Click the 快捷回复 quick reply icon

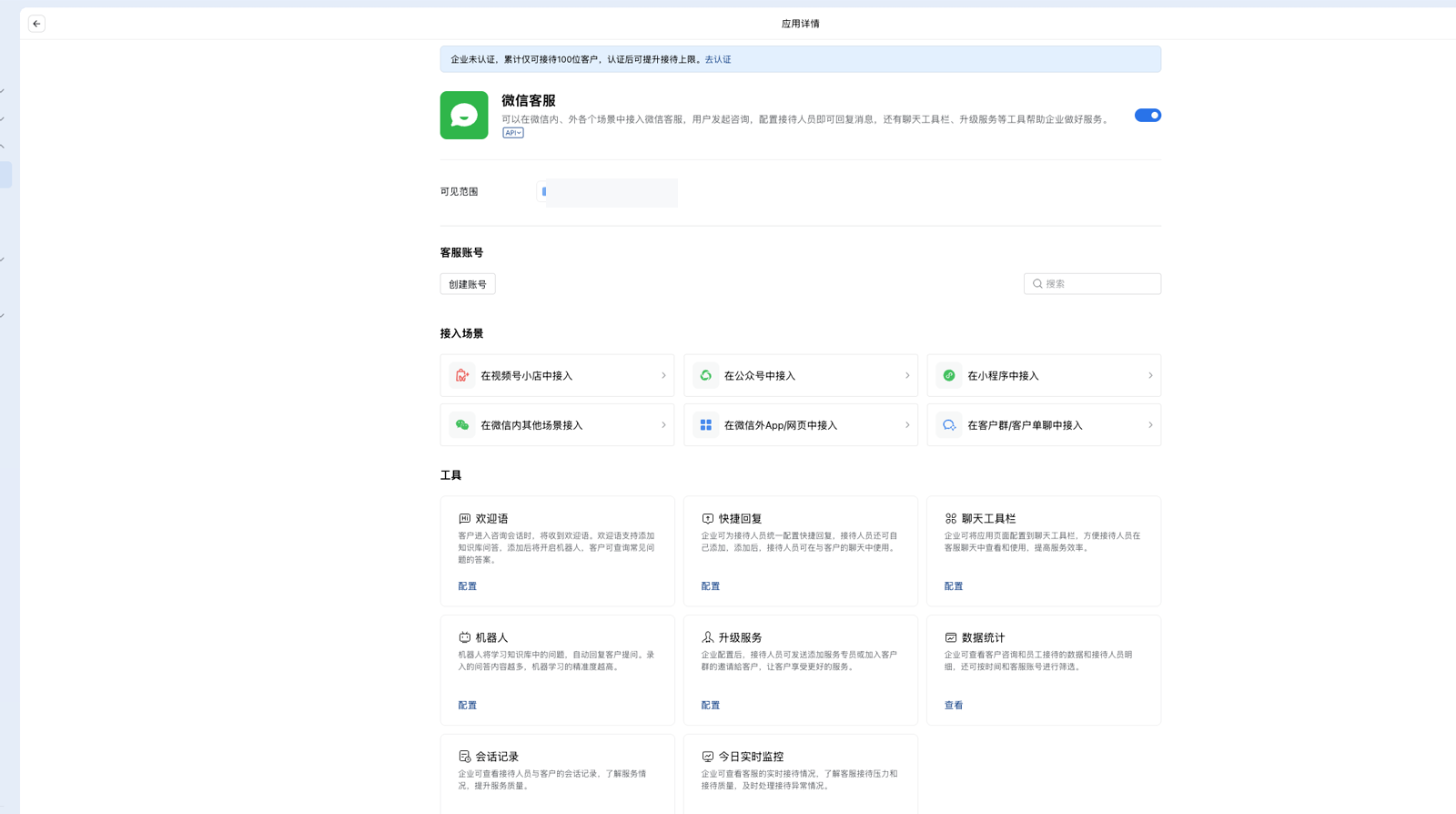pyautogui.click(x=707, y=519)
